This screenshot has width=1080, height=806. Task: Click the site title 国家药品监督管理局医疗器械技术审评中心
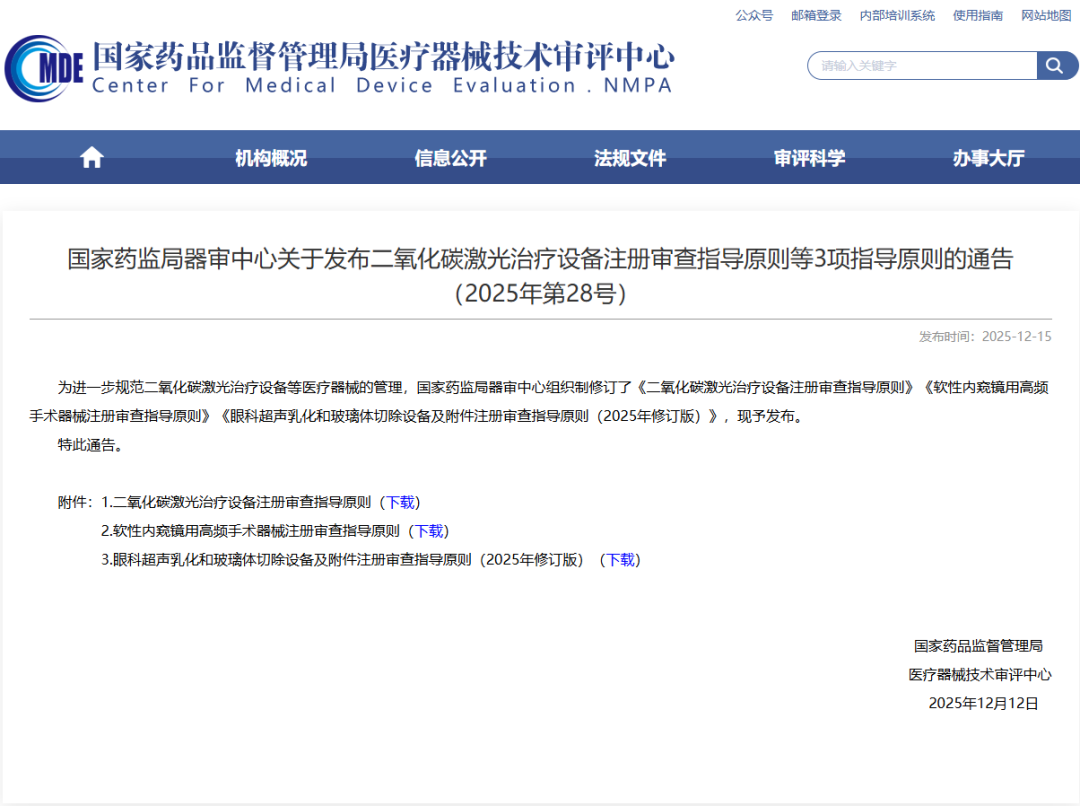click(383, 56)
